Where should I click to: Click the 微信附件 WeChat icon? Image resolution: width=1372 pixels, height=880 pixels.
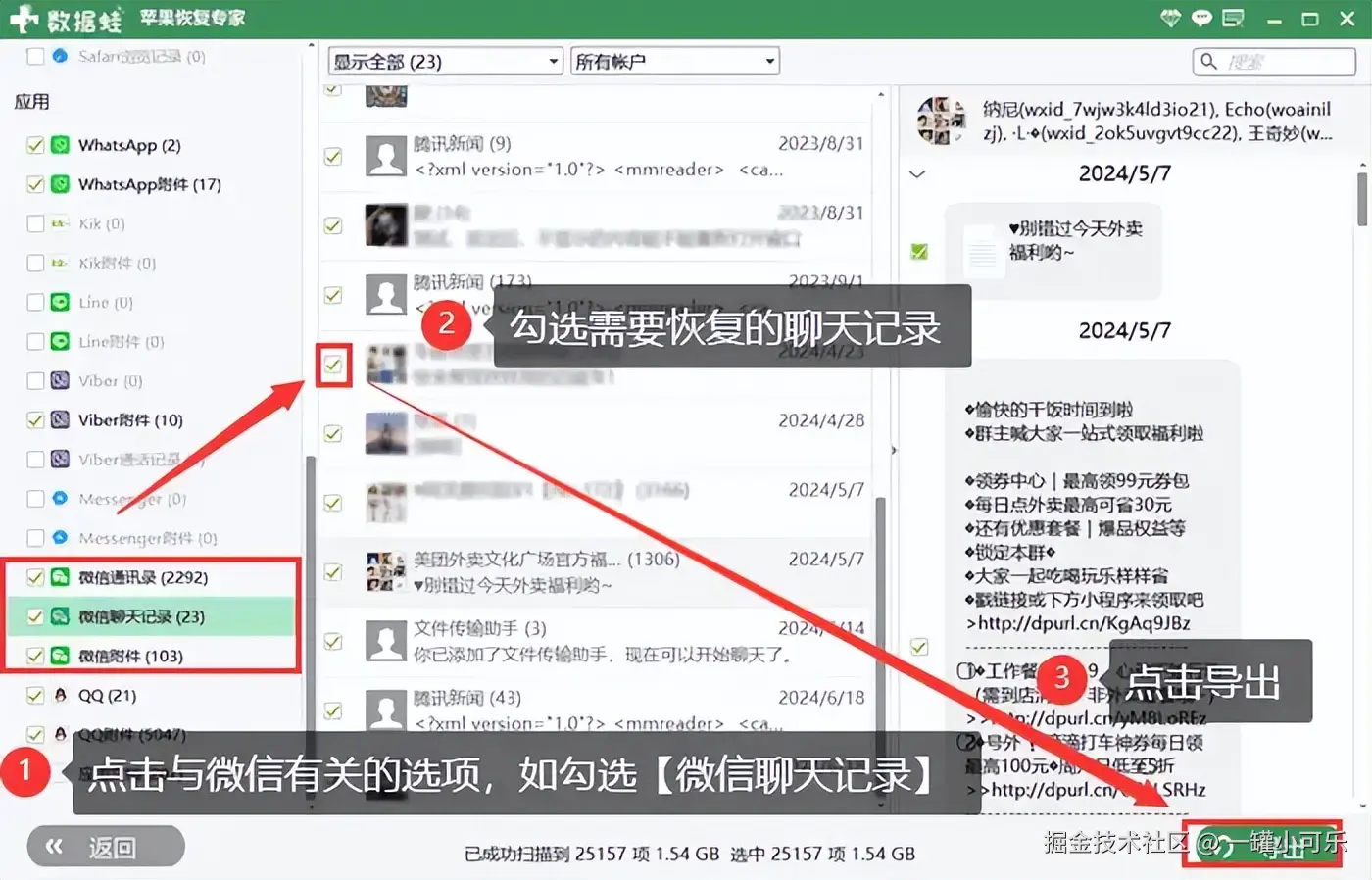tap(60, 656)
